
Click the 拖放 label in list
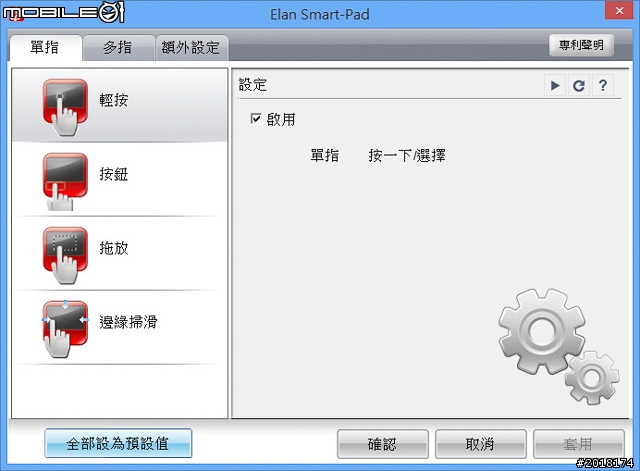tap(114, 248)
